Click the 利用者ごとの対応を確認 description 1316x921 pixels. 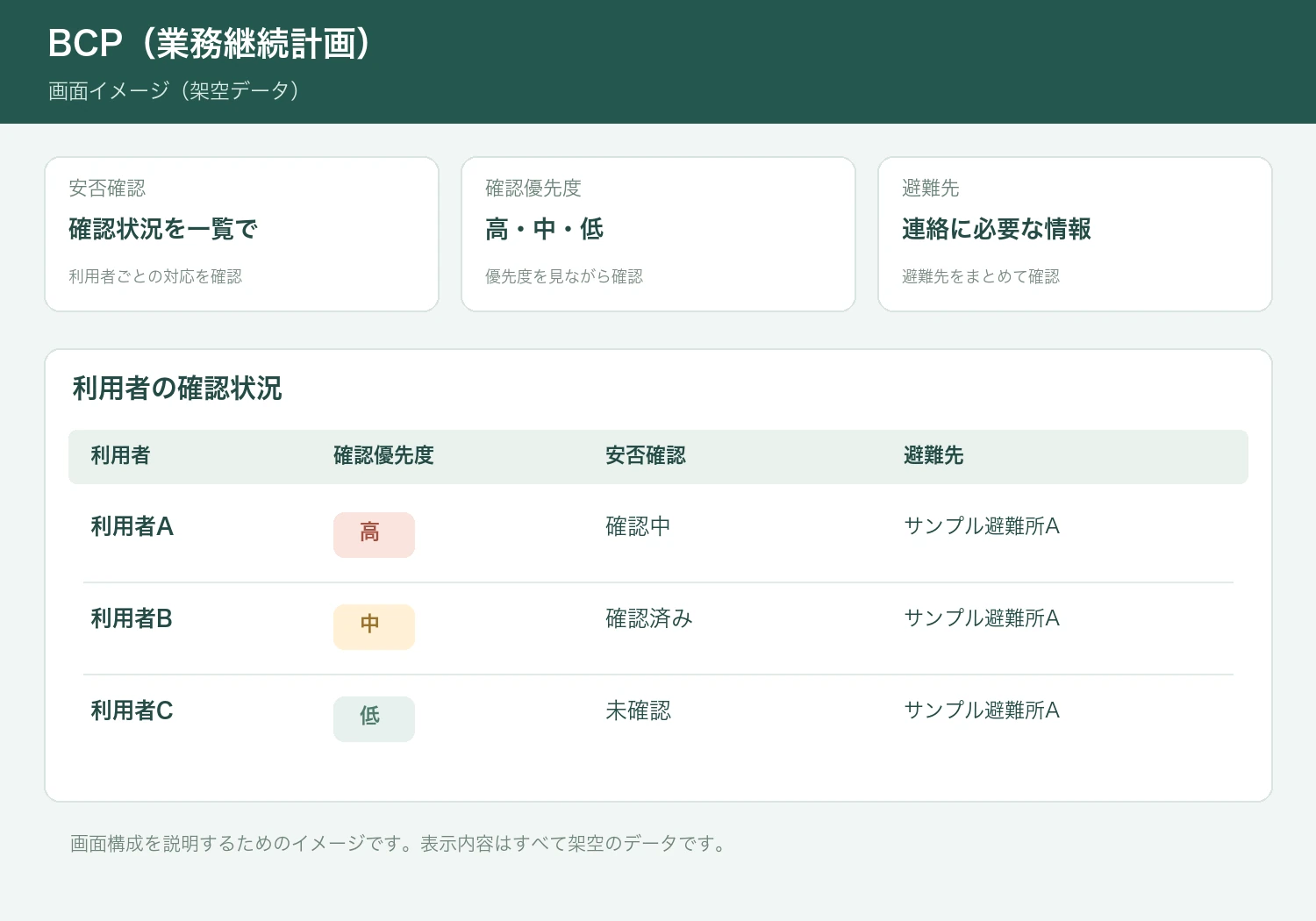pyautogui.click(x=155, y=276)
